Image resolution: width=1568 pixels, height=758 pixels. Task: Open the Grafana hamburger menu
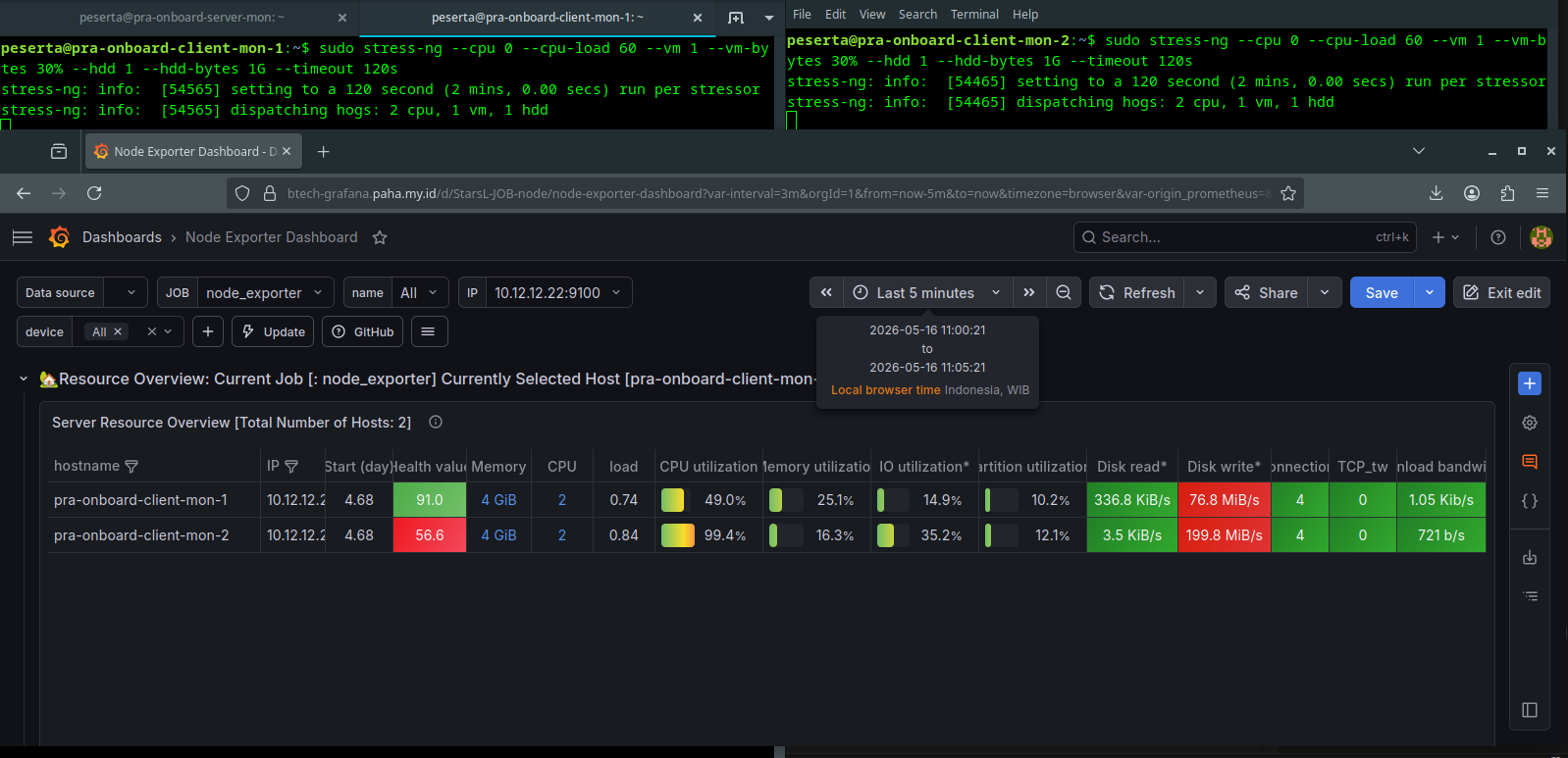coord(23,237)
